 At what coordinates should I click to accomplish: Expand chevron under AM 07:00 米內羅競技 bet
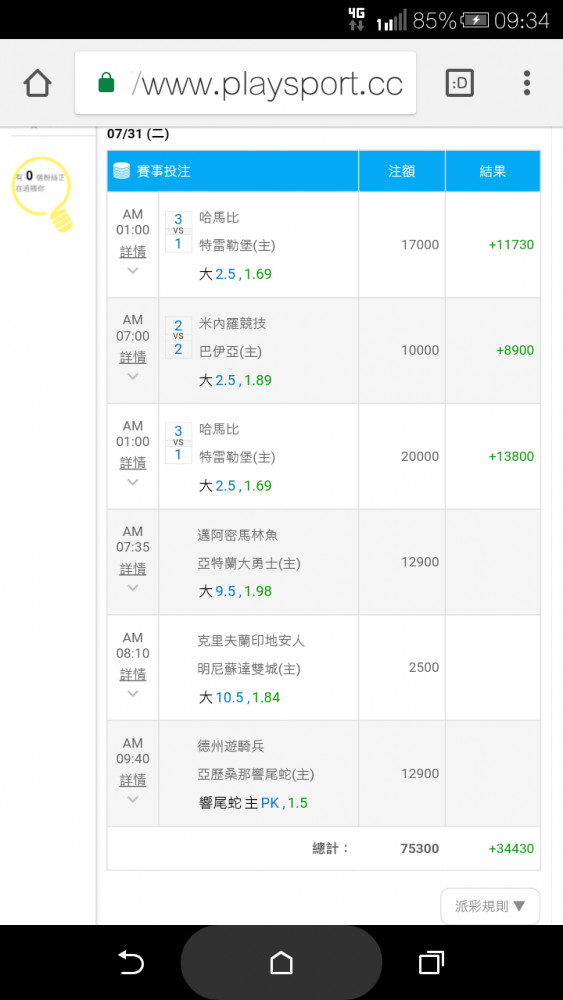[133, 376]
